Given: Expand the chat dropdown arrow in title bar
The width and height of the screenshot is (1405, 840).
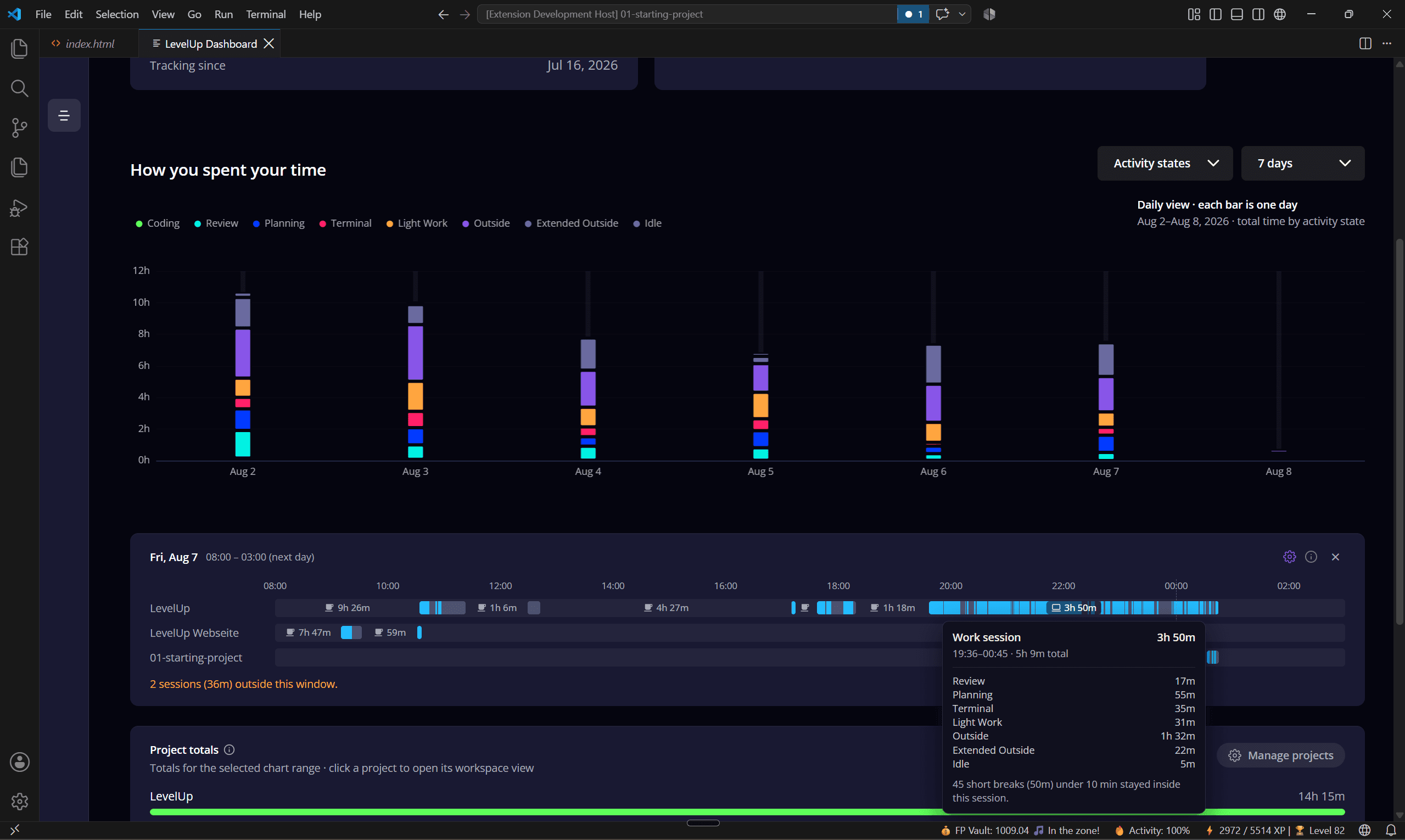Looking at the screenshot, I should tap(962, 14).
